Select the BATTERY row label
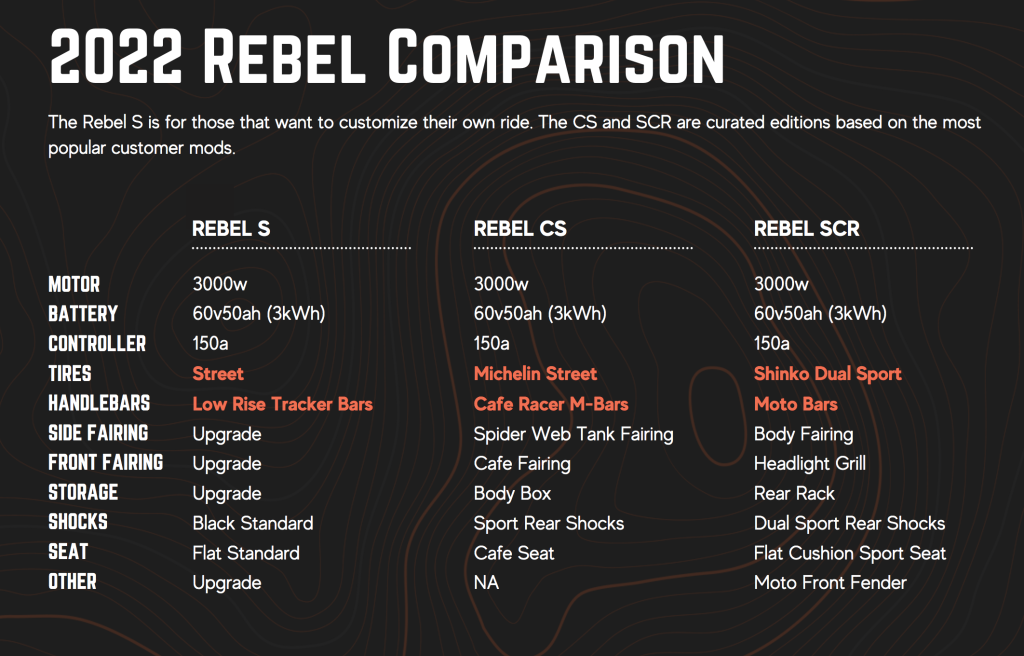The width and height of the screenshot is (1024, 656). point(83,314)
